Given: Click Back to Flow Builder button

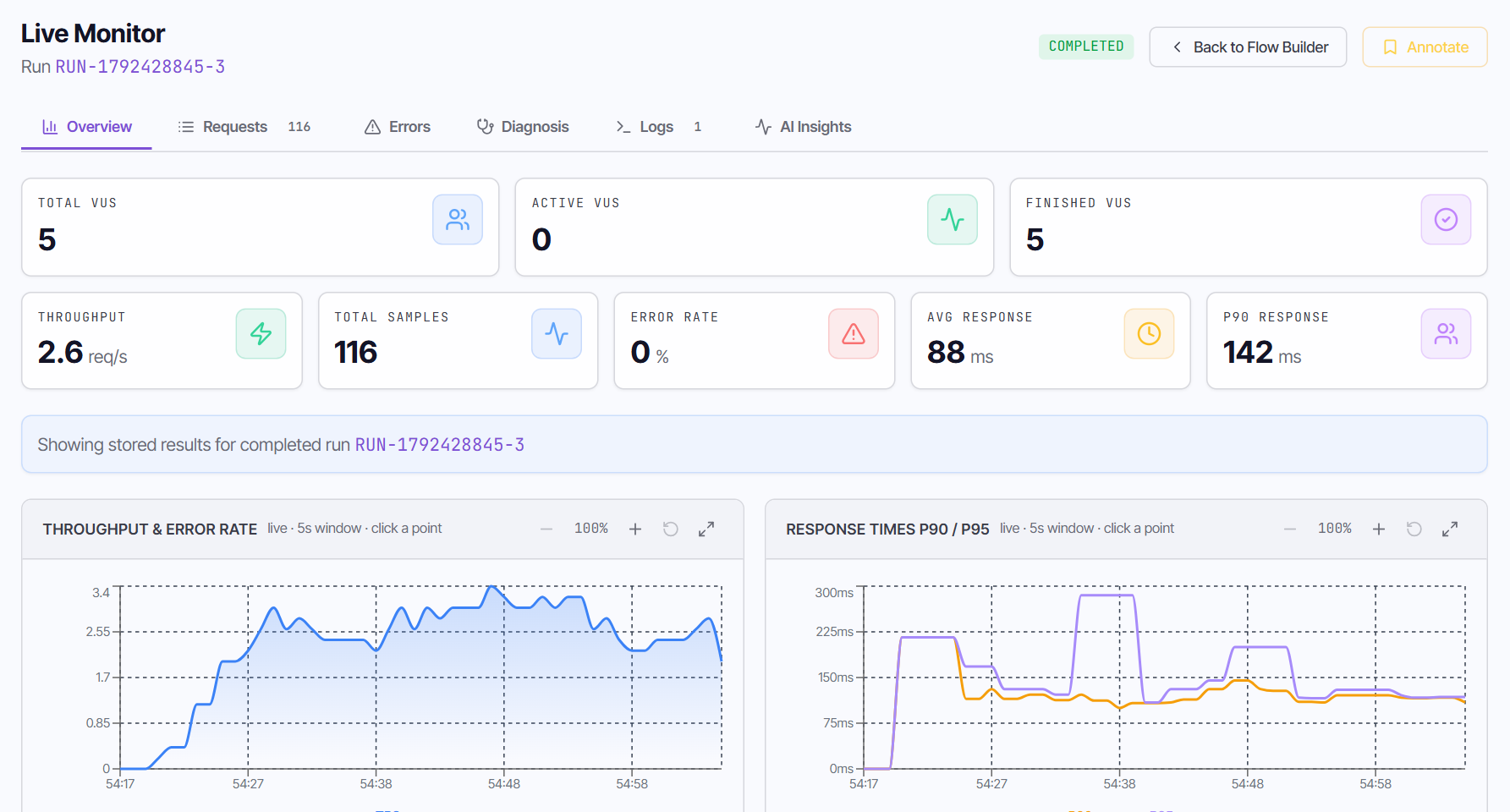Looking at the screenshot, I should [1248, 47].
